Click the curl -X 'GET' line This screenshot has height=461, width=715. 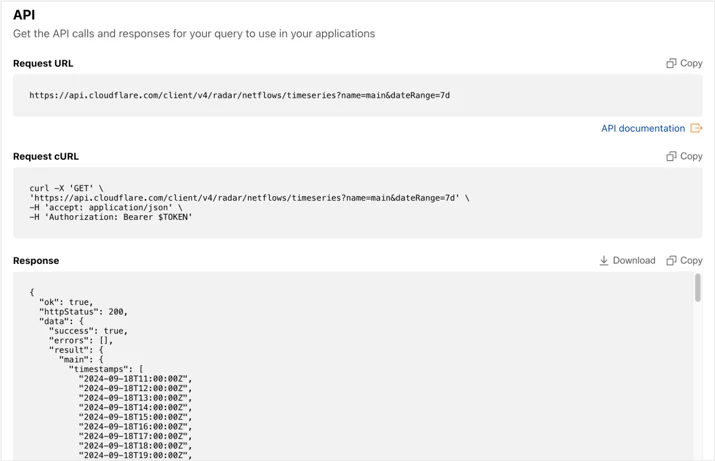[66, 188]
